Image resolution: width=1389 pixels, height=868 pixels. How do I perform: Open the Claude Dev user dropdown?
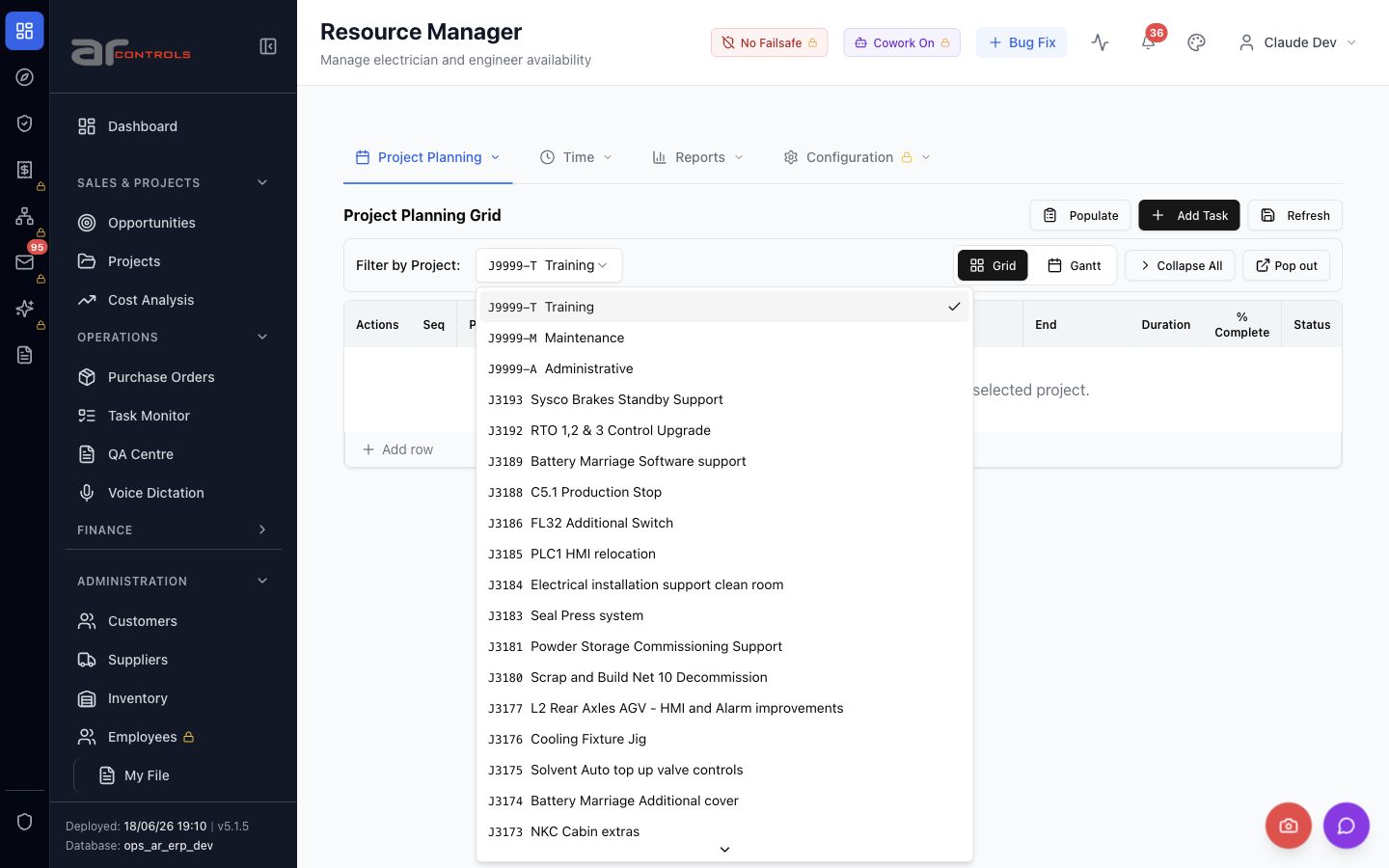tap(1297, 42)
